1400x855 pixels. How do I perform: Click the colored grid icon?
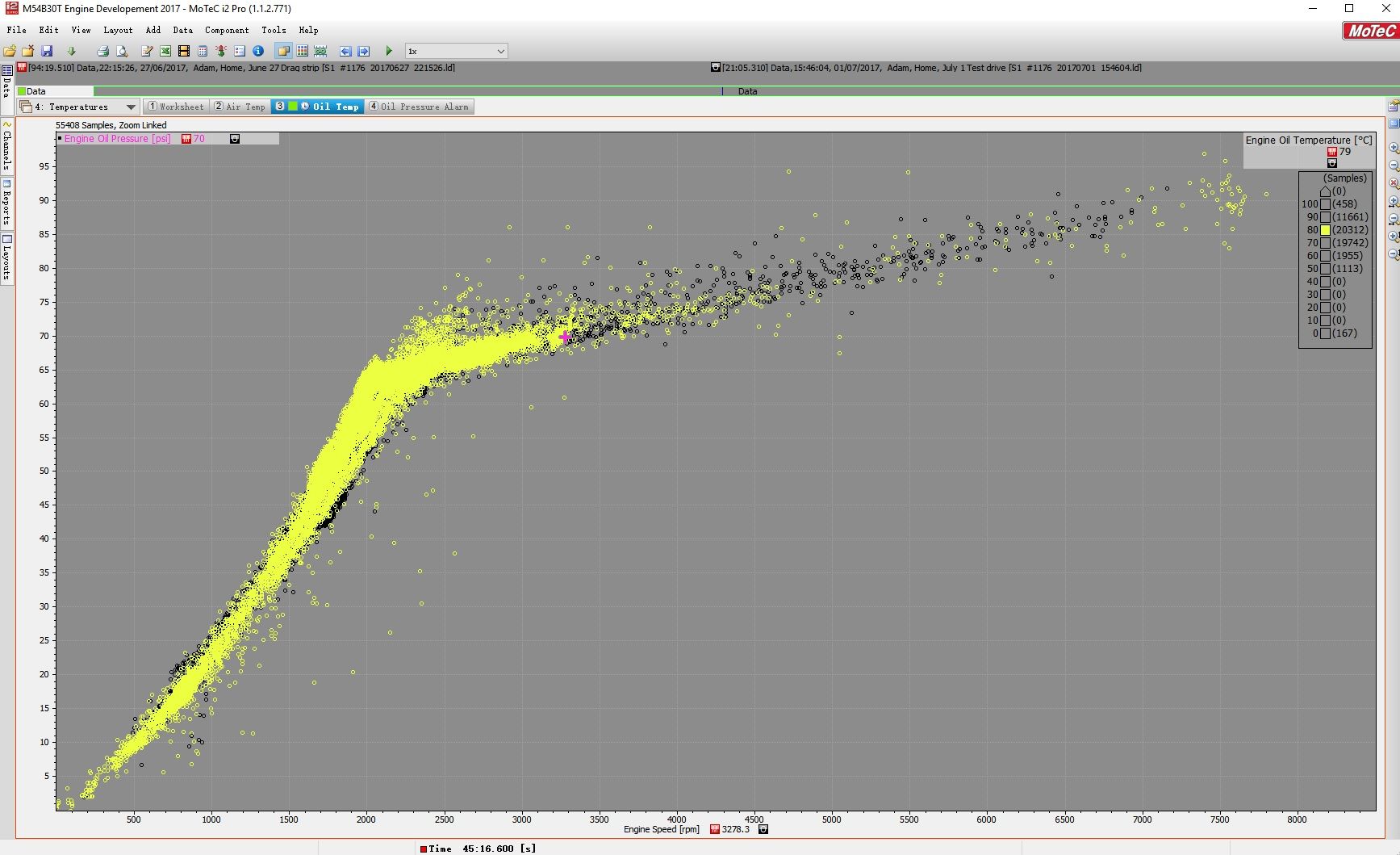click(x=302, y=51)
